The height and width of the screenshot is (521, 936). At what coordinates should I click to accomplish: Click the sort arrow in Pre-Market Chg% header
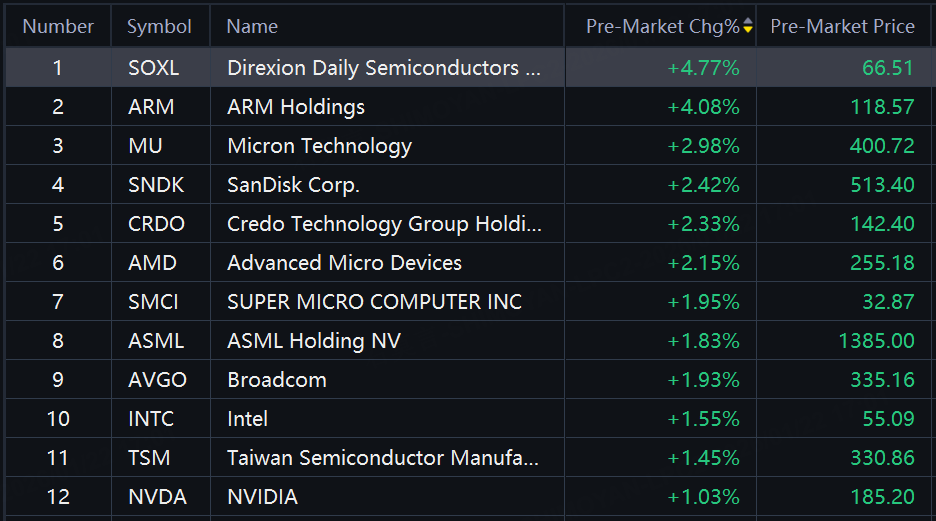coord(747,27)
